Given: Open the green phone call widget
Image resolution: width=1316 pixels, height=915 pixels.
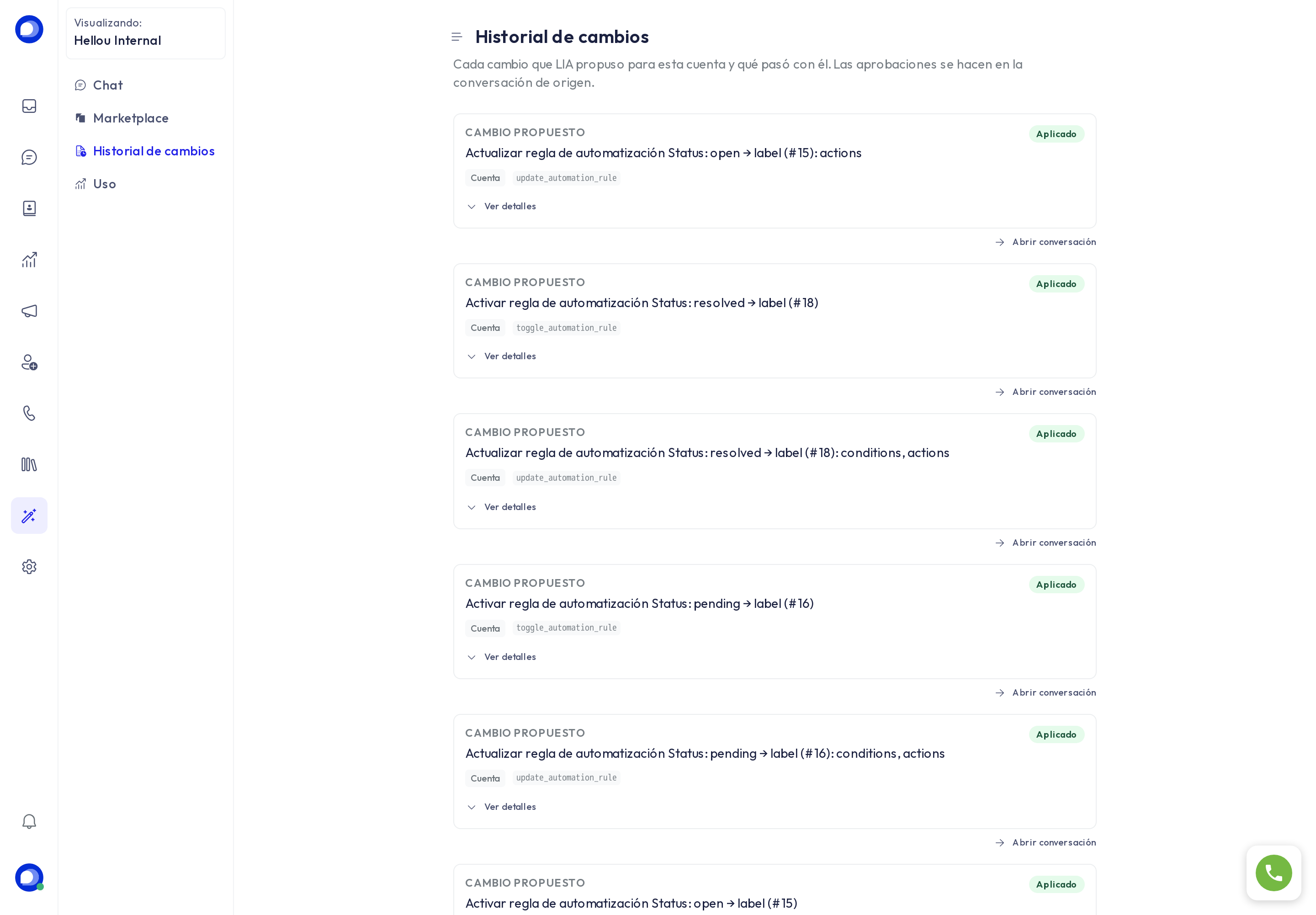Looking at the screenshot, I should pos(1273,872).
